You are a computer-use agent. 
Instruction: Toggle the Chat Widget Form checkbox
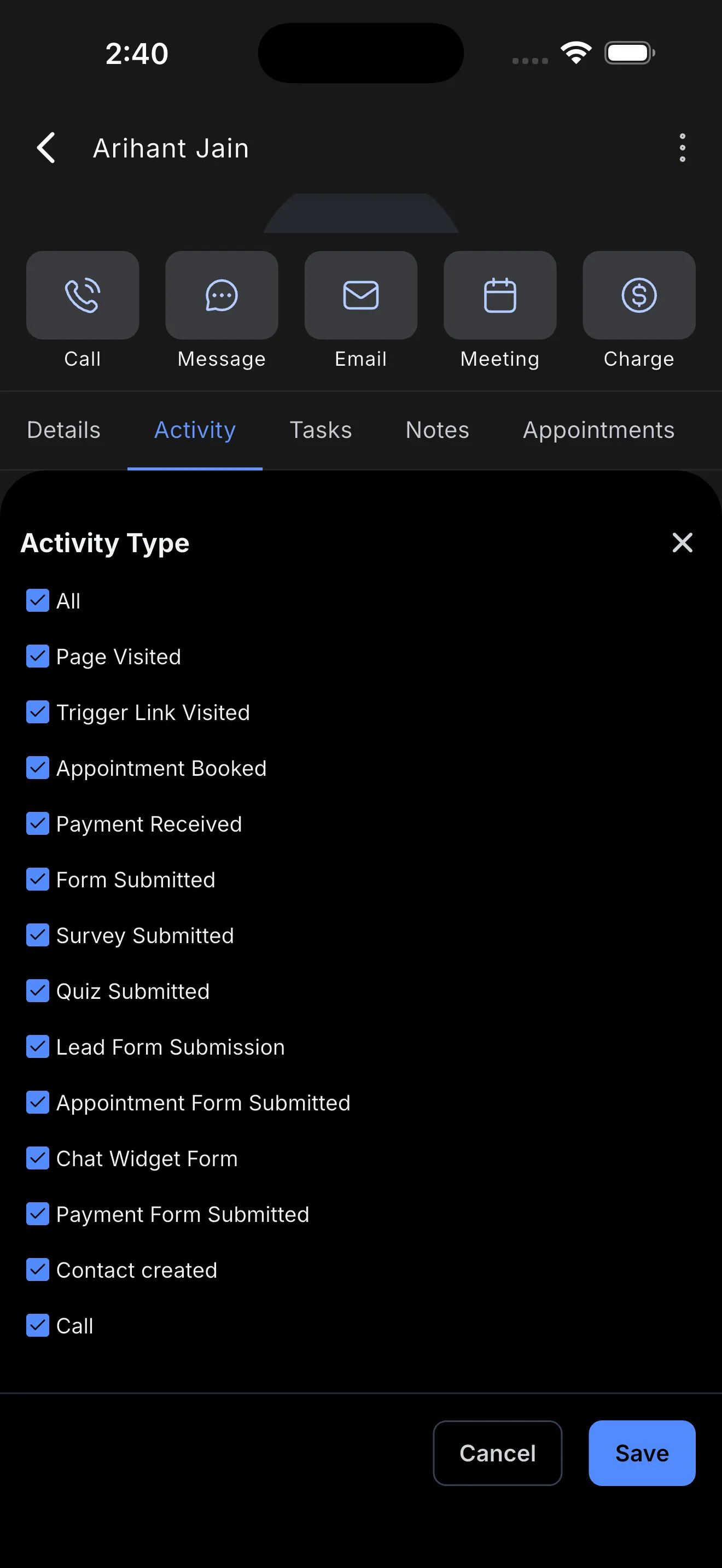(x=38, y=1159)
